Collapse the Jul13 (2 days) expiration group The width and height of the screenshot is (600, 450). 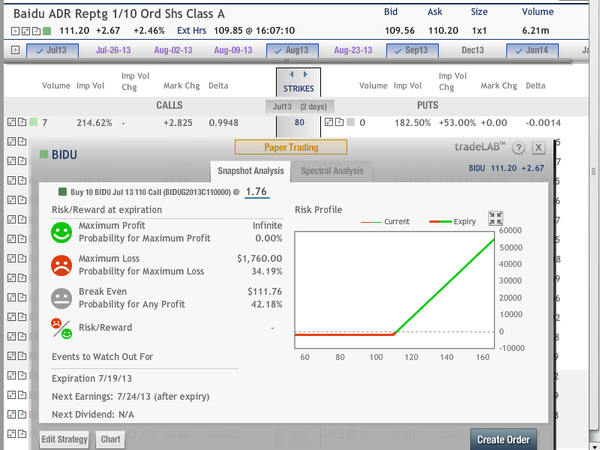click(300, 106)
